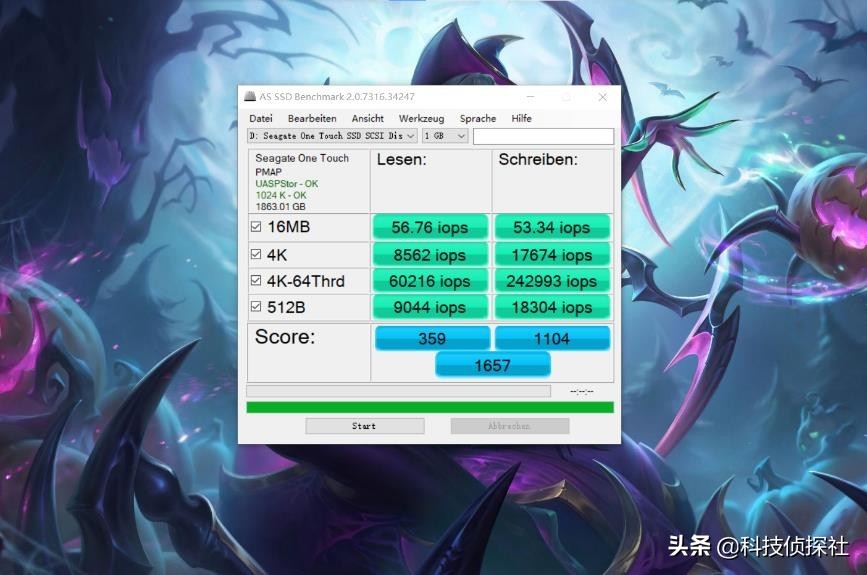Image resolution: width=867 pixels, height=575 pixels.
Task: Select the 4K read result 8562 iops
Action: (430, 255)
